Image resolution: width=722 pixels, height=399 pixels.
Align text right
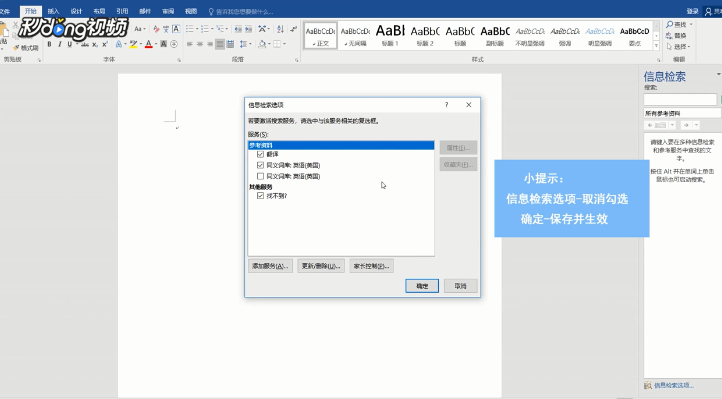pos(210,44)
